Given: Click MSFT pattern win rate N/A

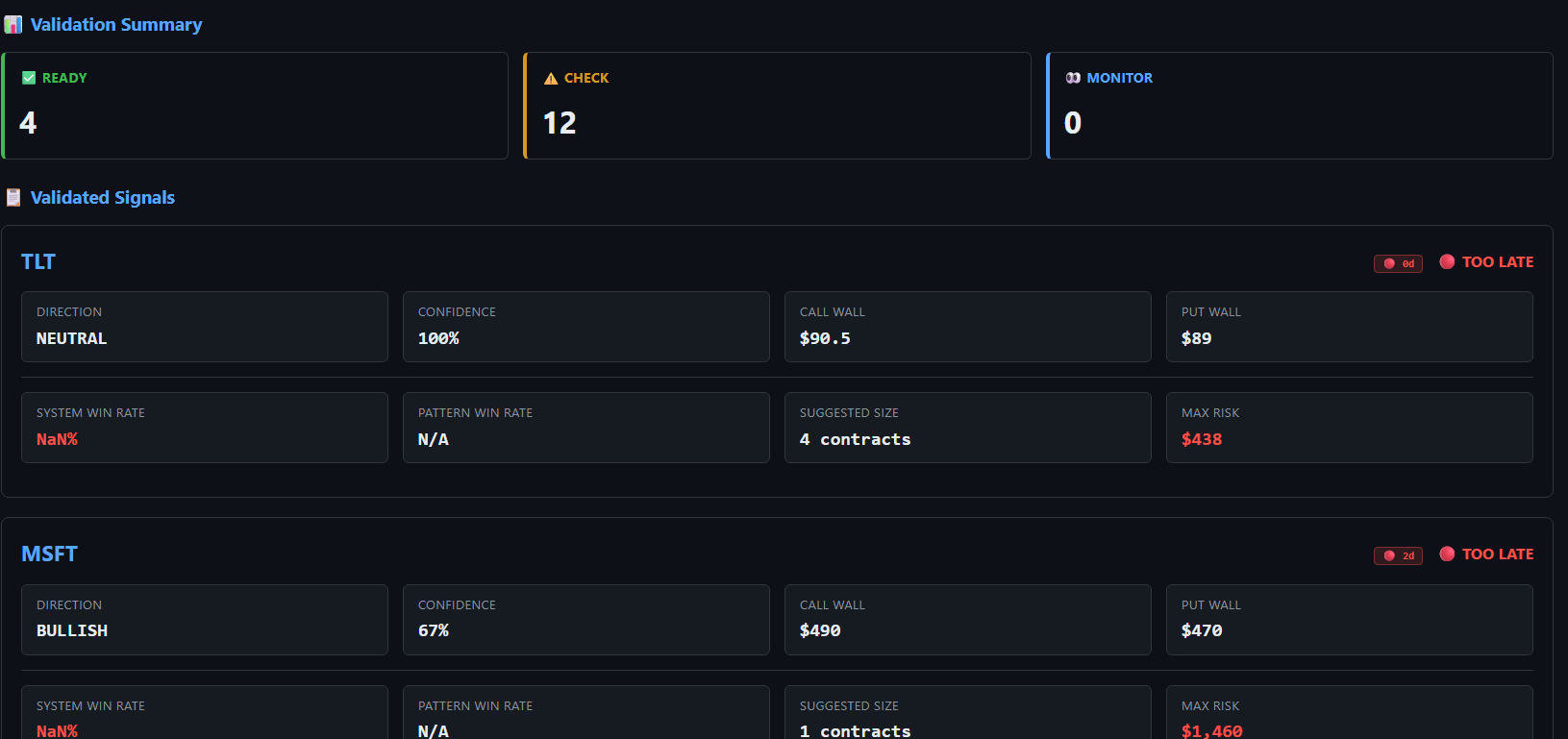Looking at the screenshot, I should [x=433, y=731].
